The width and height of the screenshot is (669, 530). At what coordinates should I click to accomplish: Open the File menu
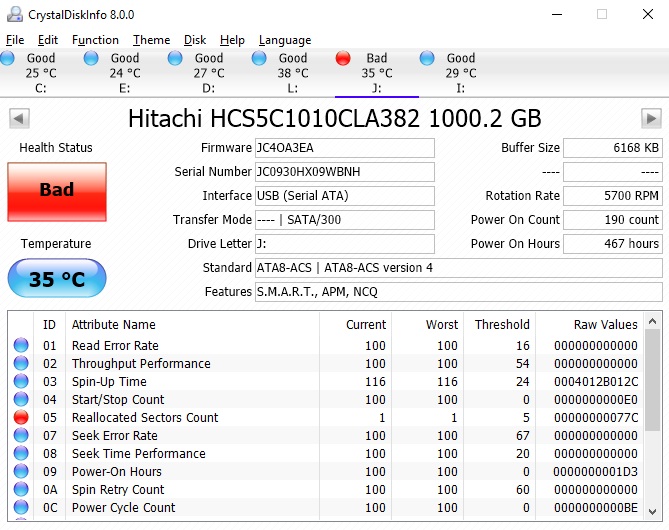(x=15, y=40)
